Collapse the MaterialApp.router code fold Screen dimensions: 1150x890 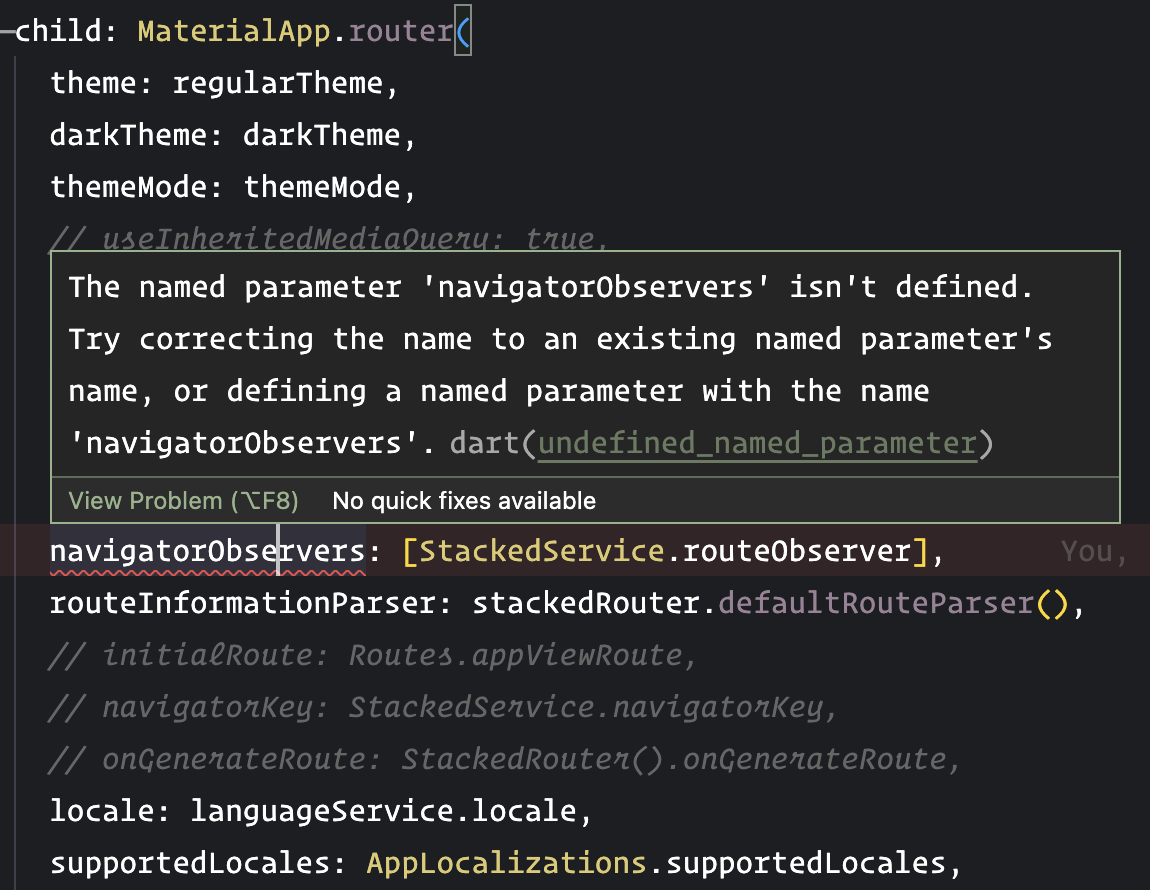pyautogui.click(x=8, y=31)
